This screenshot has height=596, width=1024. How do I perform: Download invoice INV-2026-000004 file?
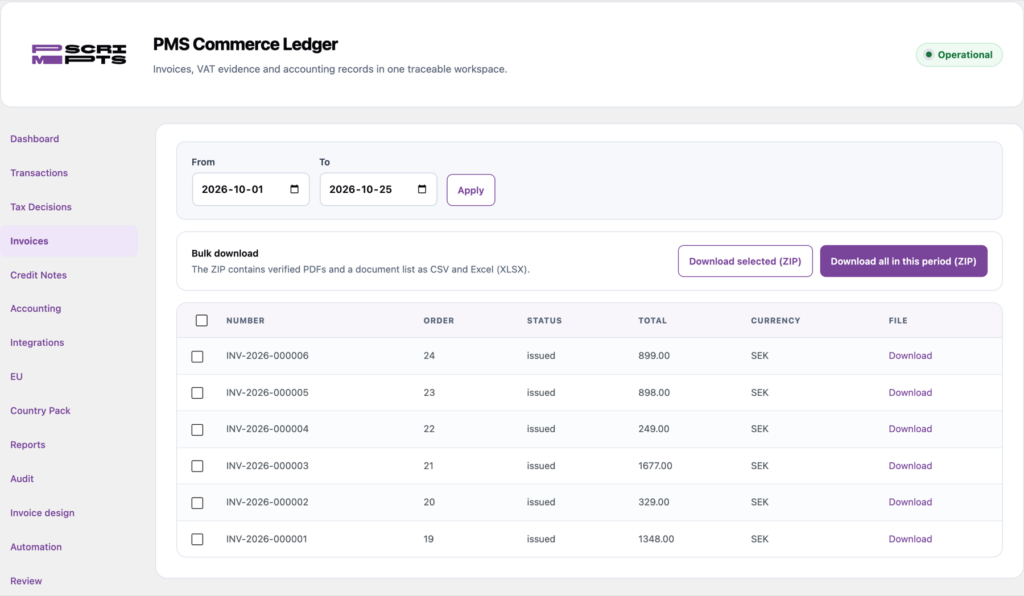pos(910,429)
